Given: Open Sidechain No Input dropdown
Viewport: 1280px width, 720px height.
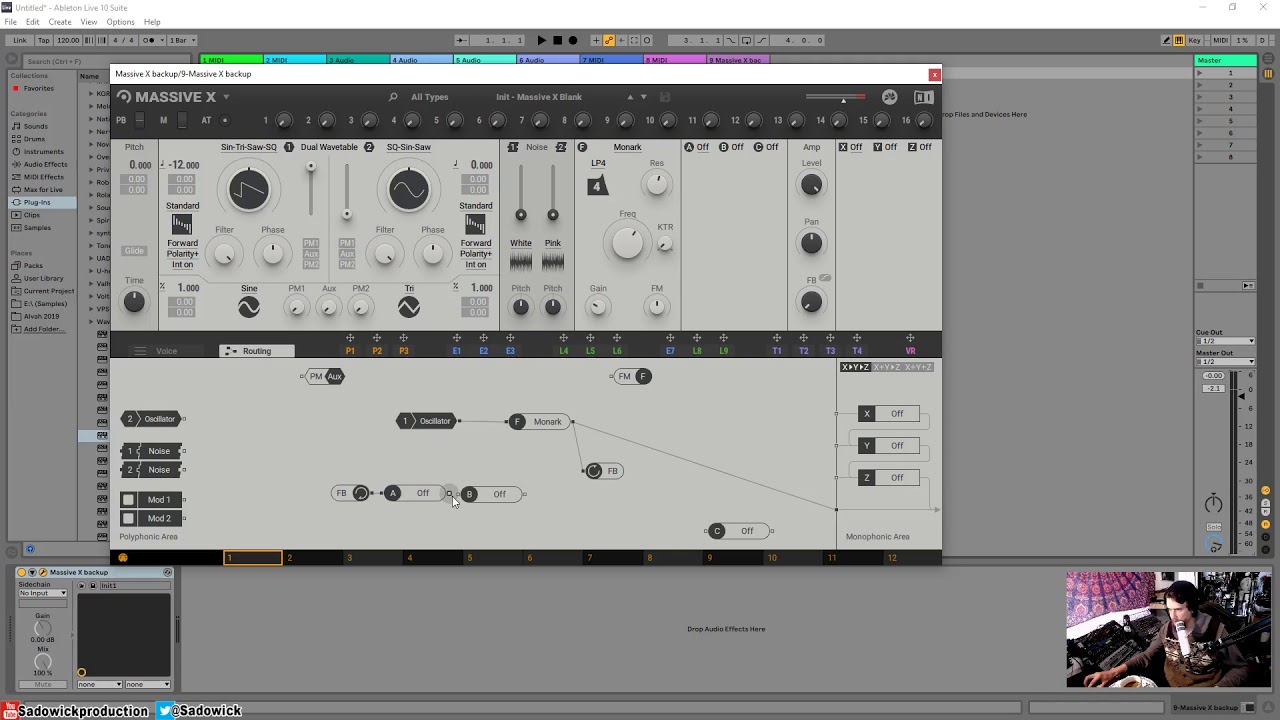Looking at the screenshot, I should (43, 593).
